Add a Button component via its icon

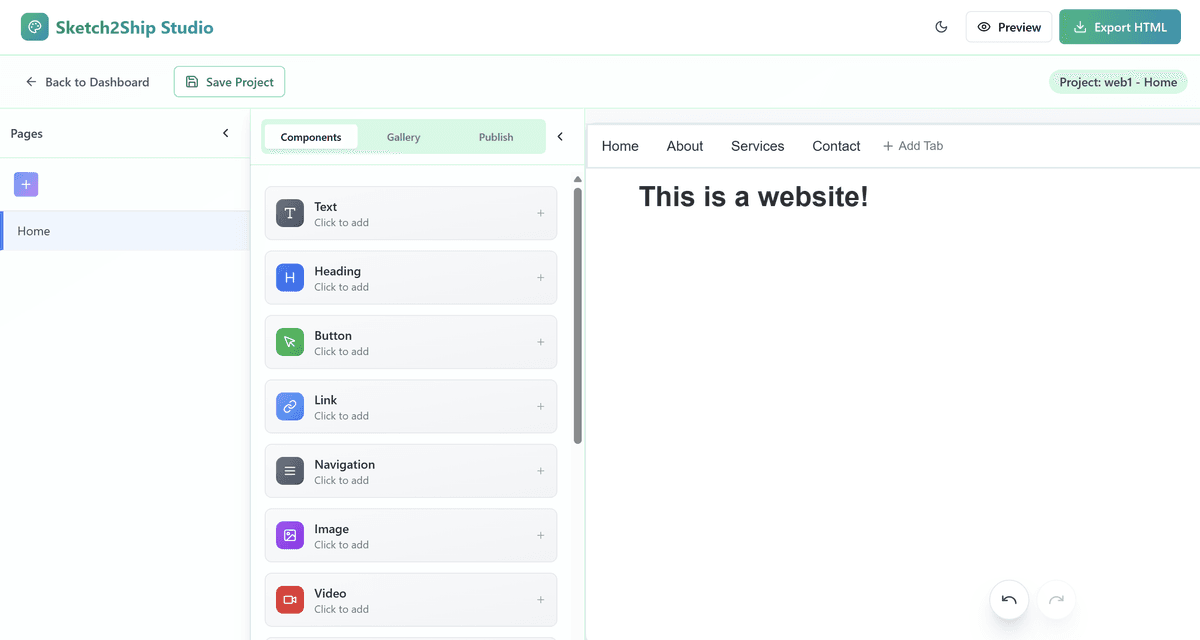click(290, 342)
